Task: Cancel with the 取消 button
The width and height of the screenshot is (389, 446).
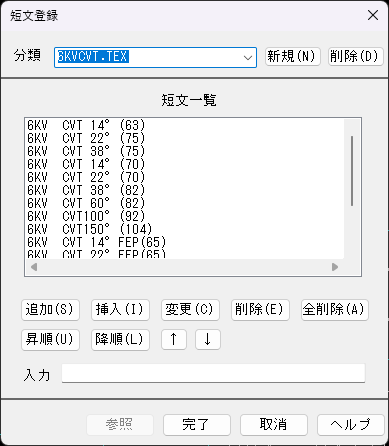Action: pos(274,425)
